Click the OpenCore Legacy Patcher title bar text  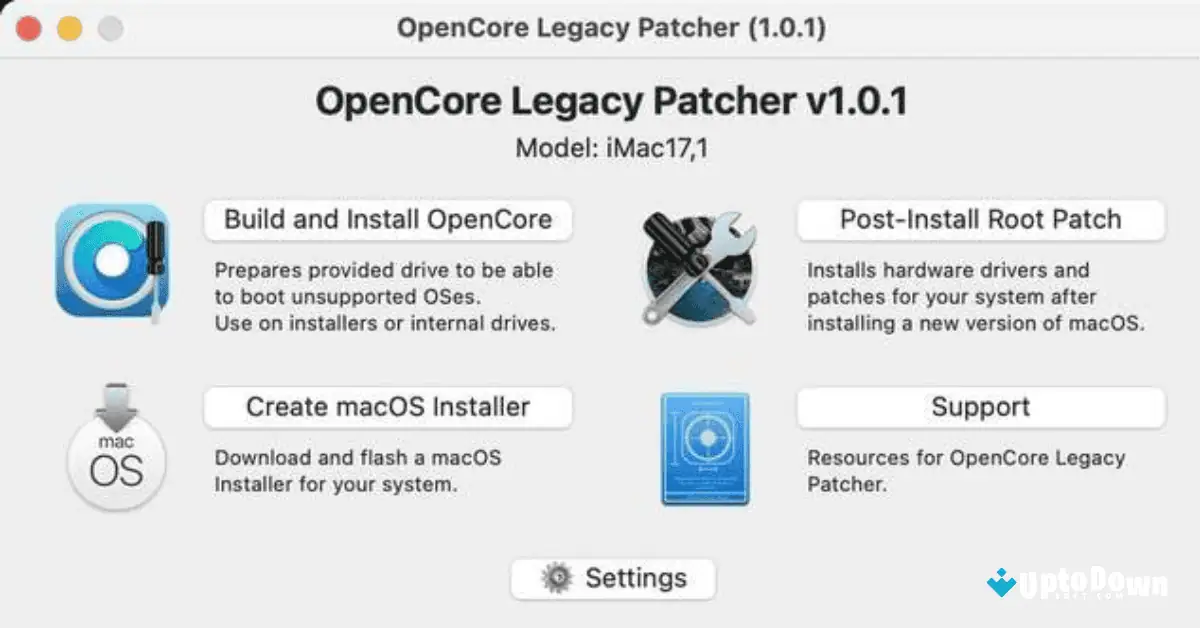612,27
